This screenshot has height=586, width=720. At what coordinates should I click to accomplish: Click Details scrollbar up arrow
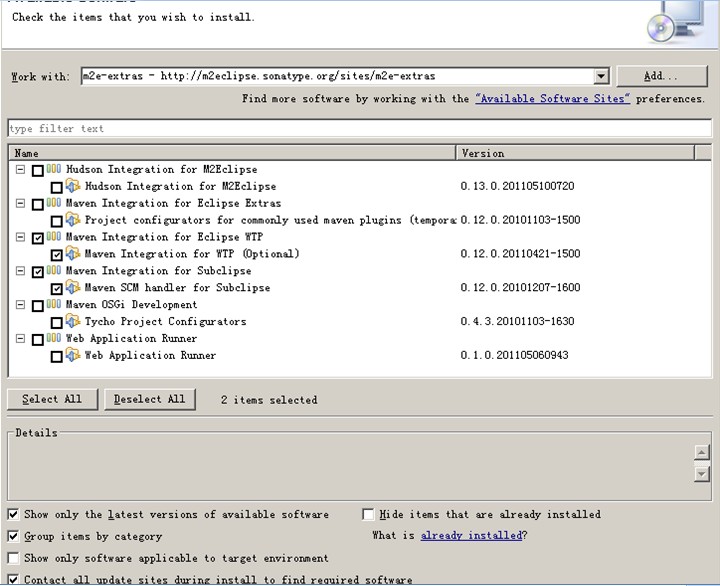(702, 452)
